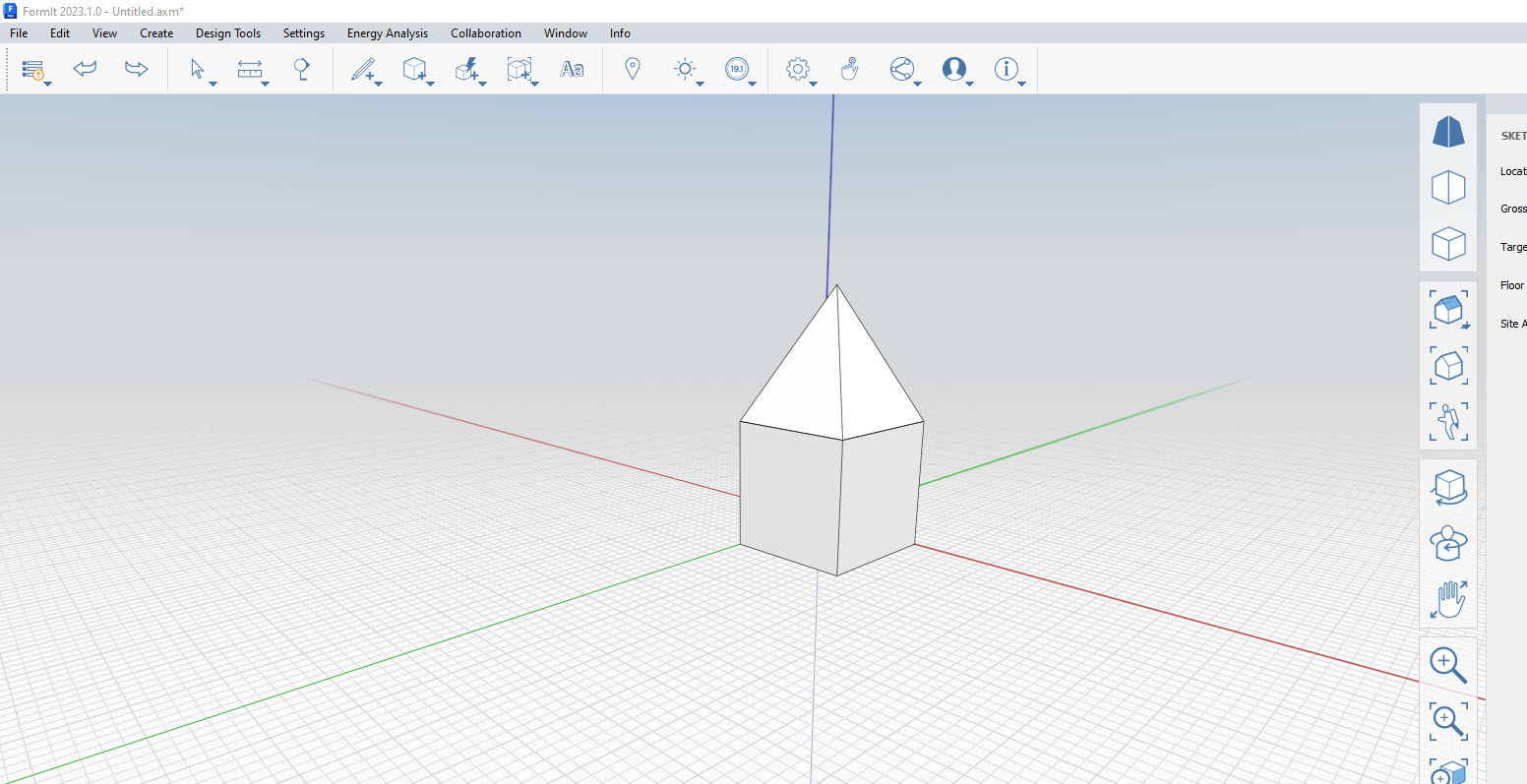Click Zoom All framed house icon
Screen dimensions: 1527x784
[x=1448, y=365]
